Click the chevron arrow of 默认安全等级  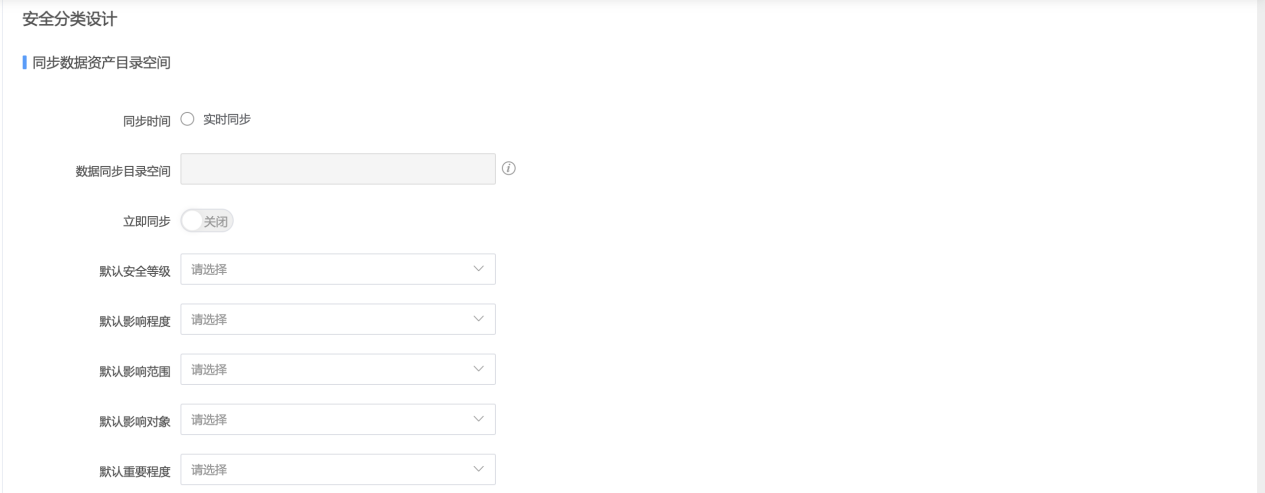point(478,269)
